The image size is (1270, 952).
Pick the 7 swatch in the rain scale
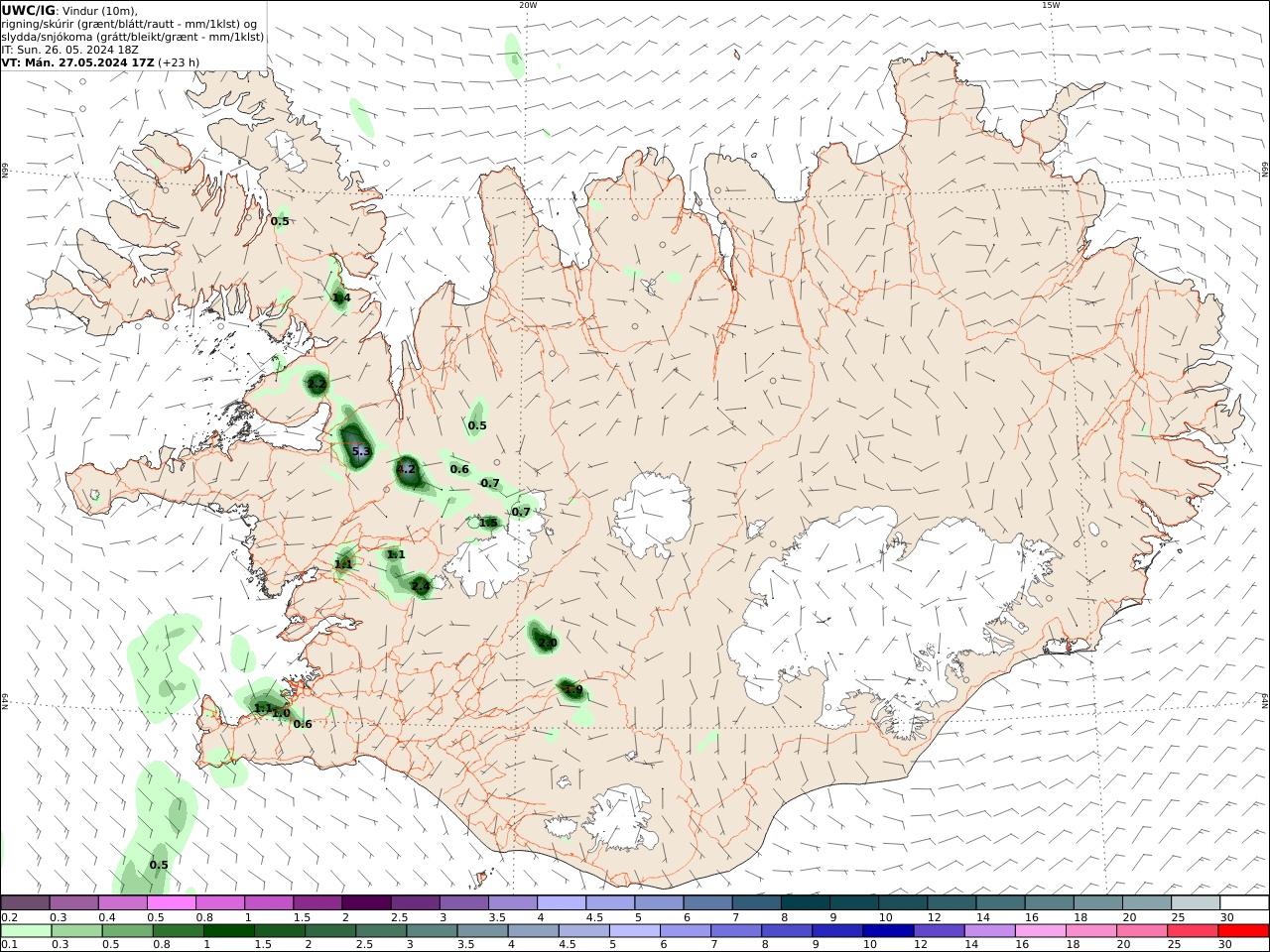coord(736,931)
